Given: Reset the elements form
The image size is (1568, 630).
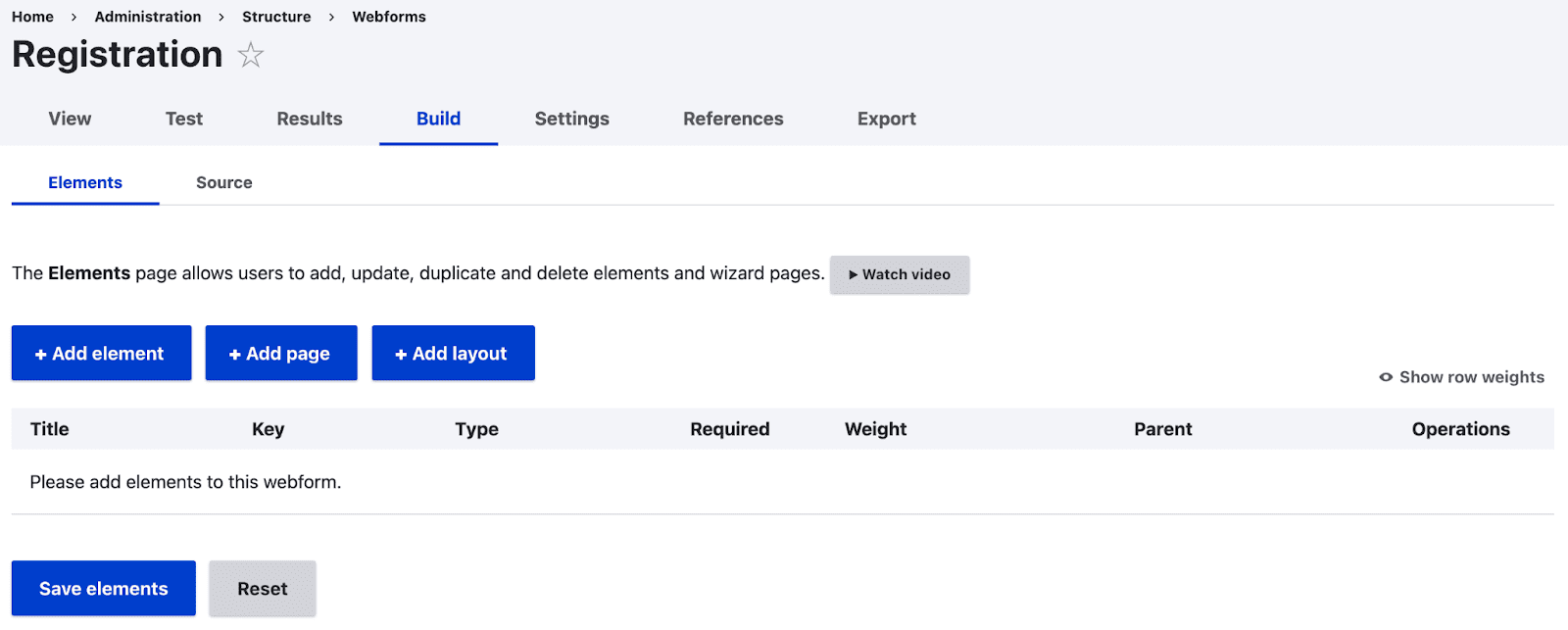Looking at the screenshot, I should pos(262,588).
